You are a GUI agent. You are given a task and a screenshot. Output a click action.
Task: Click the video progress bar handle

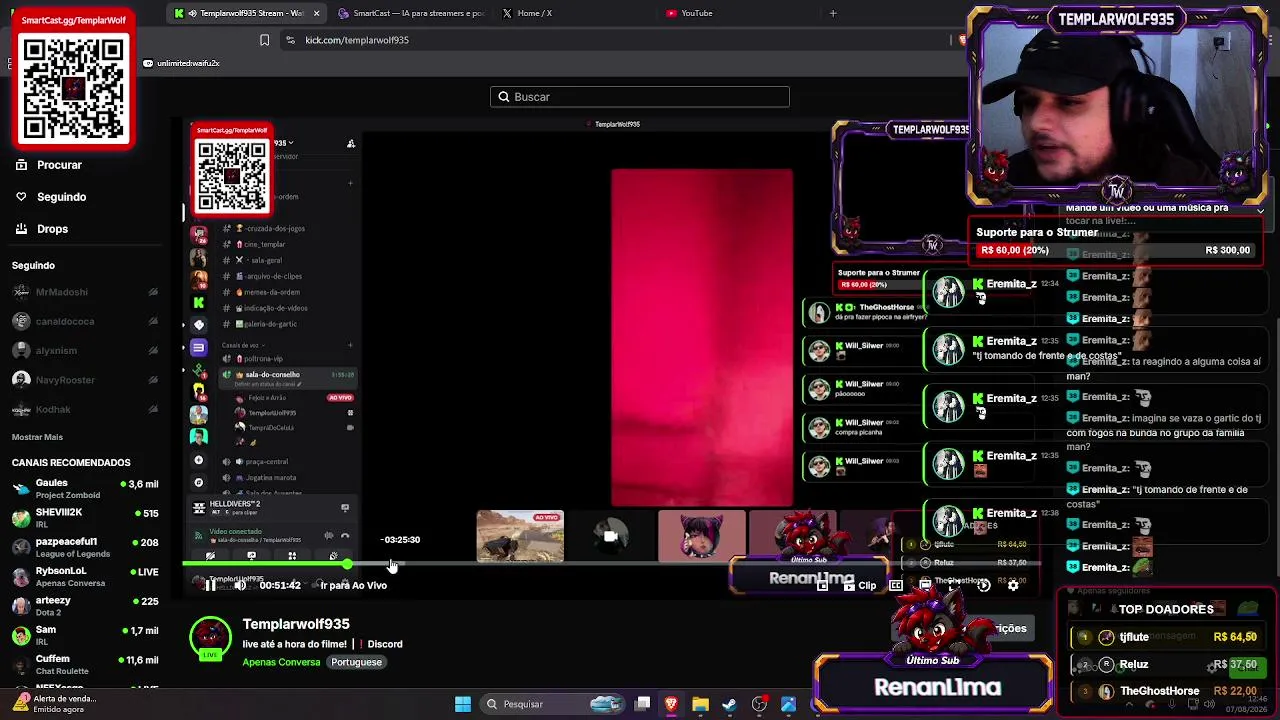point(347,565)
